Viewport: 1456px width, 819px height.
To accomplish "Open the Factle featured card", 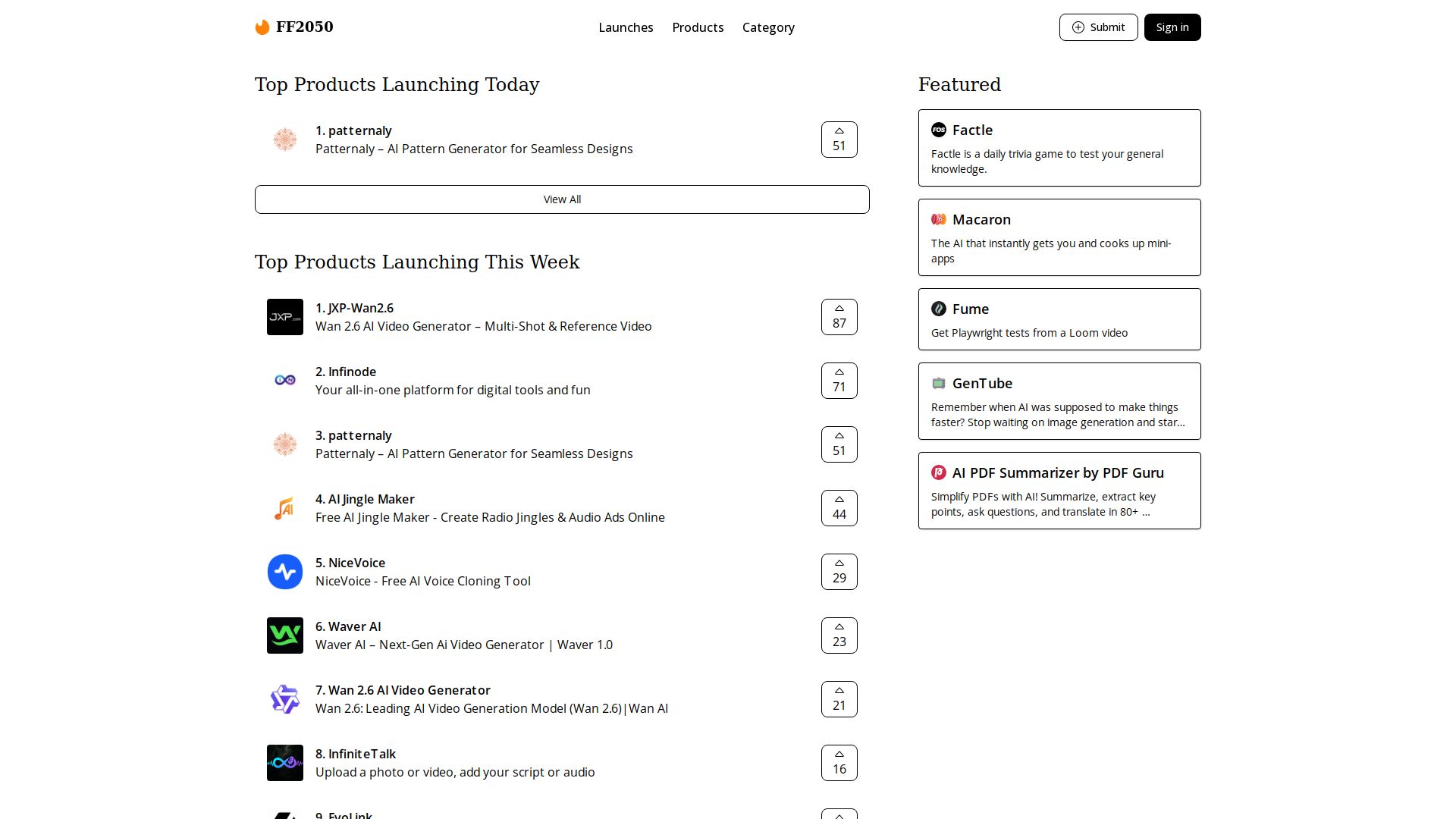I will coord(1059,148).
